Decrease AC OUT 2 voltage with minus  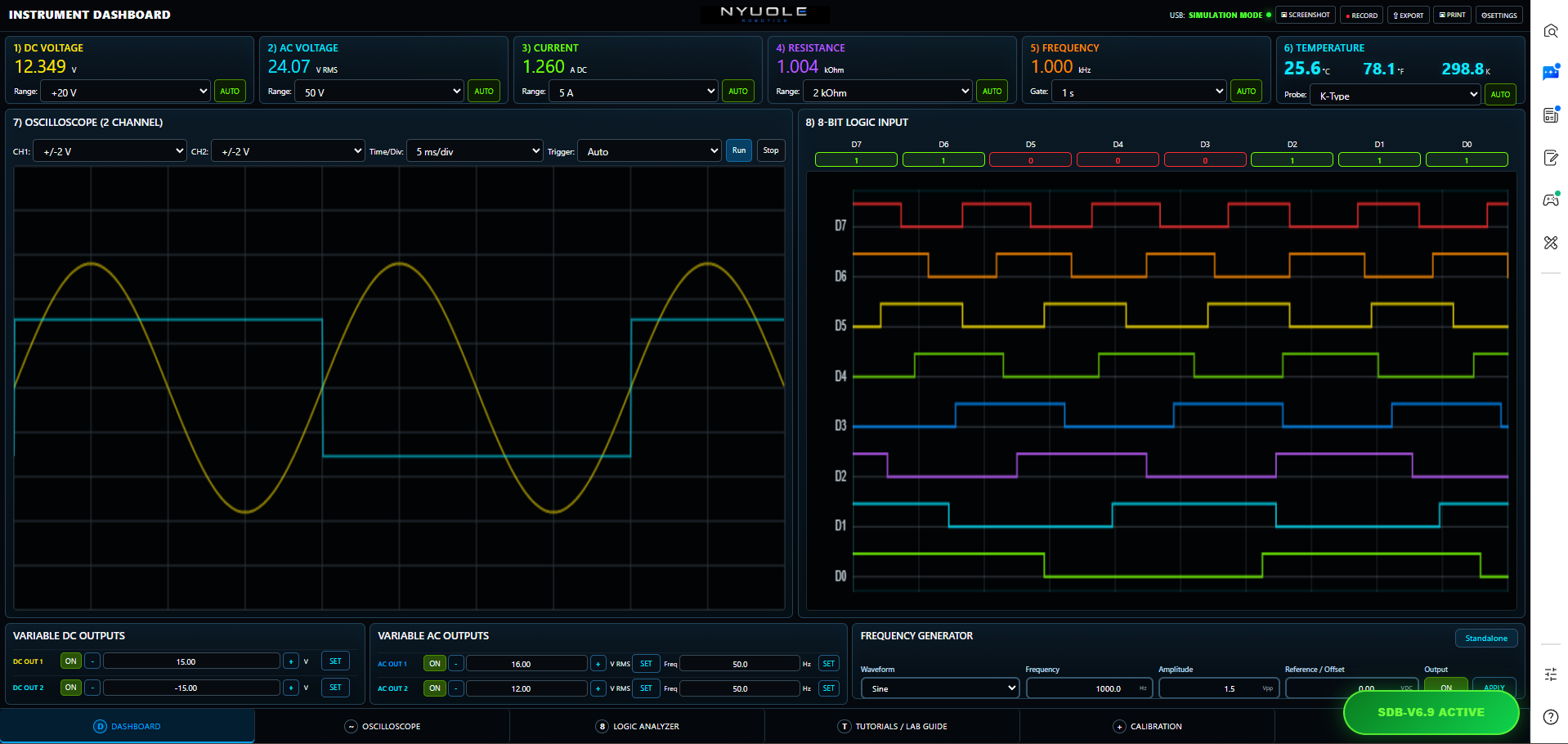tap(456, 688)
